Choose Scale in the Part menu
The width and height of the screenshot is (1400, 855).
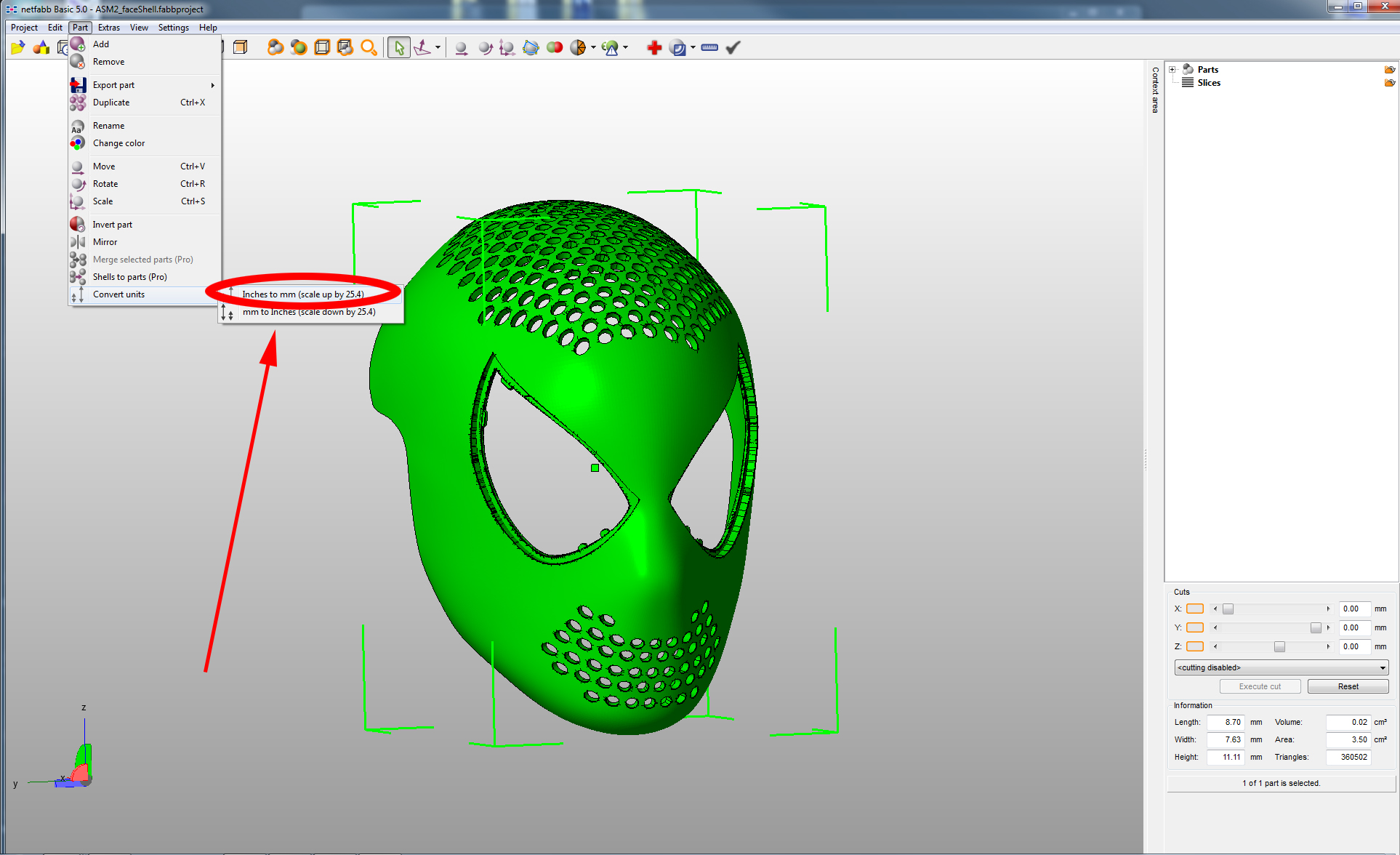pos(145,201)
